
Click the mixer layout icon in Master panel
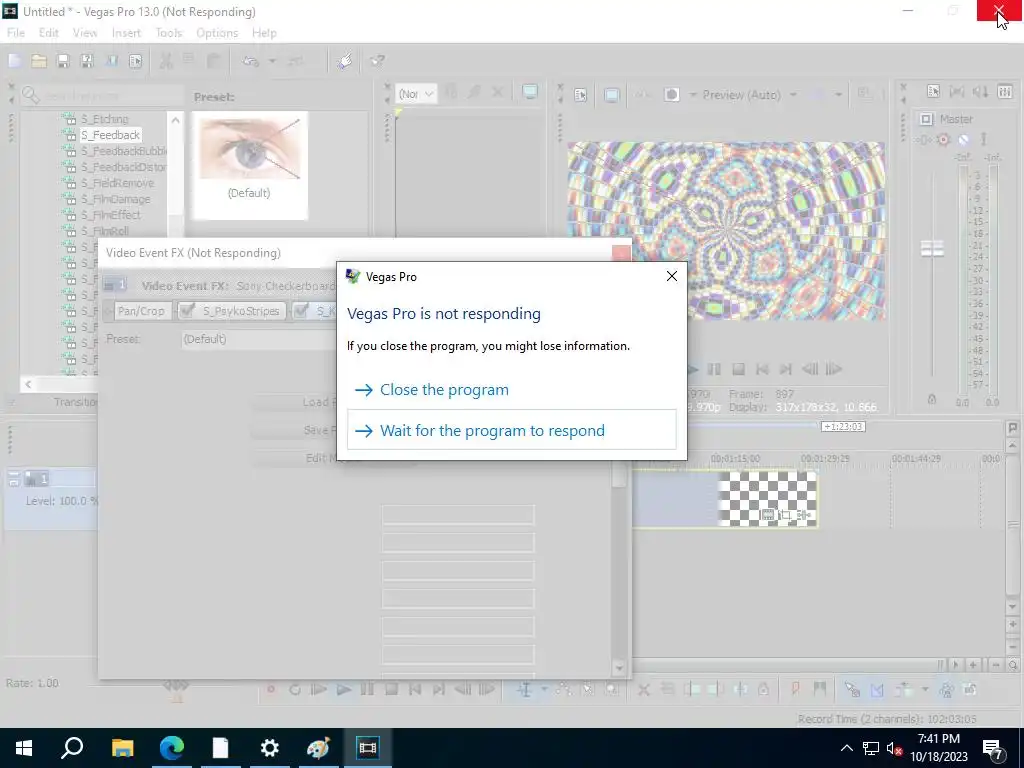pos(1005,91)
